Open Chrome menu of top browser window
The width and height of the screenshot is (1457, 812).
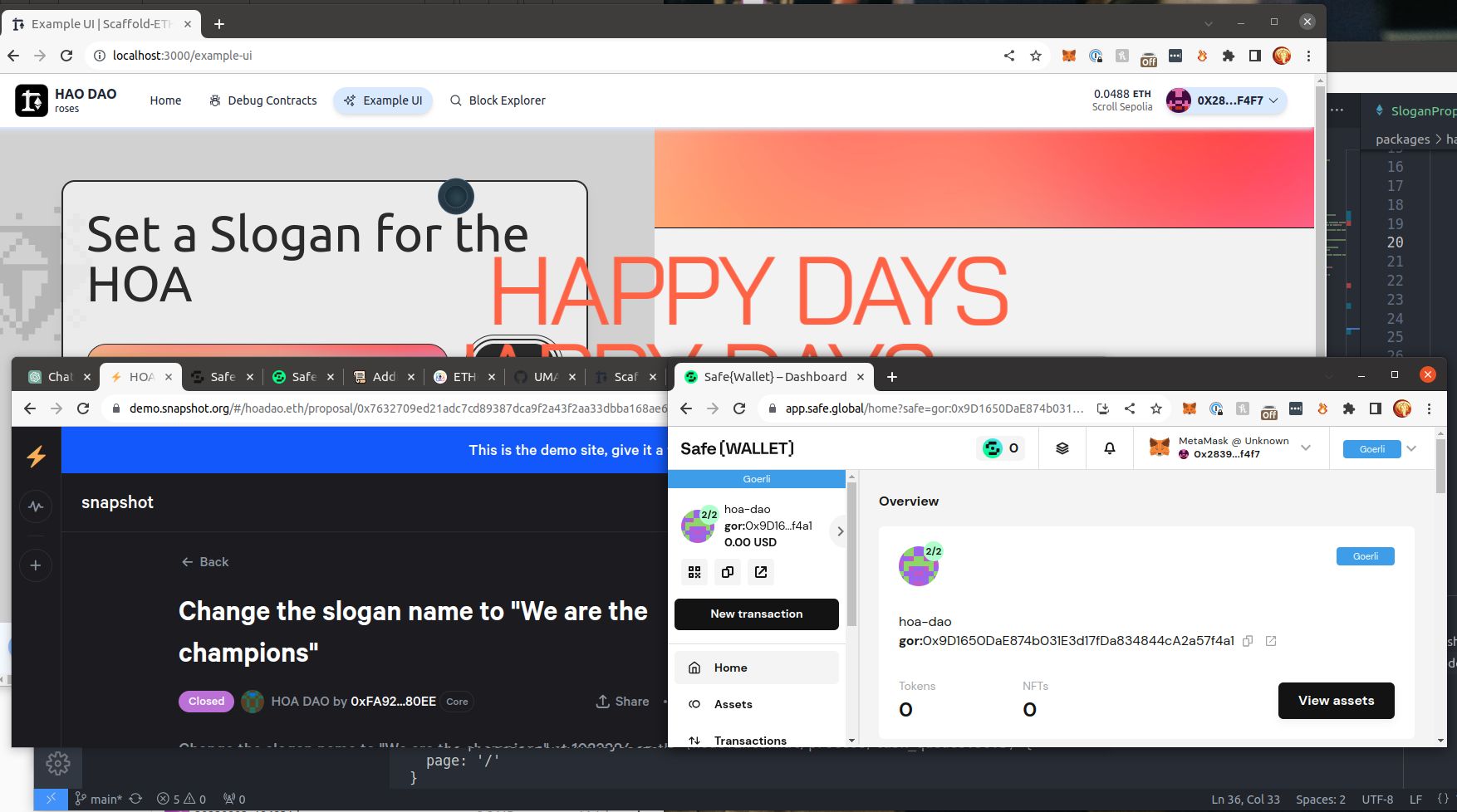(x=1308, y=56)
